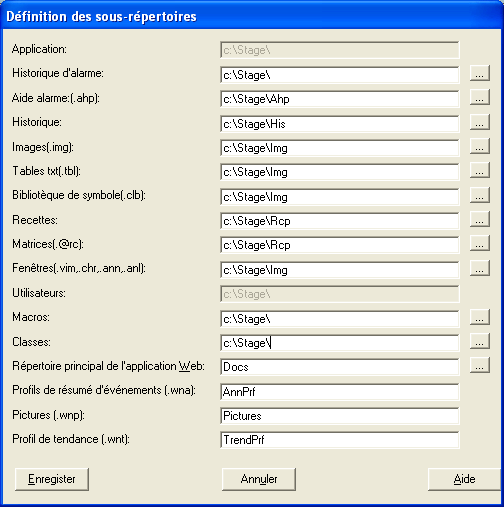Browse directory for Tables txt(.tbl)
Viewport: 504px width, 507px height.
point(480,170)
